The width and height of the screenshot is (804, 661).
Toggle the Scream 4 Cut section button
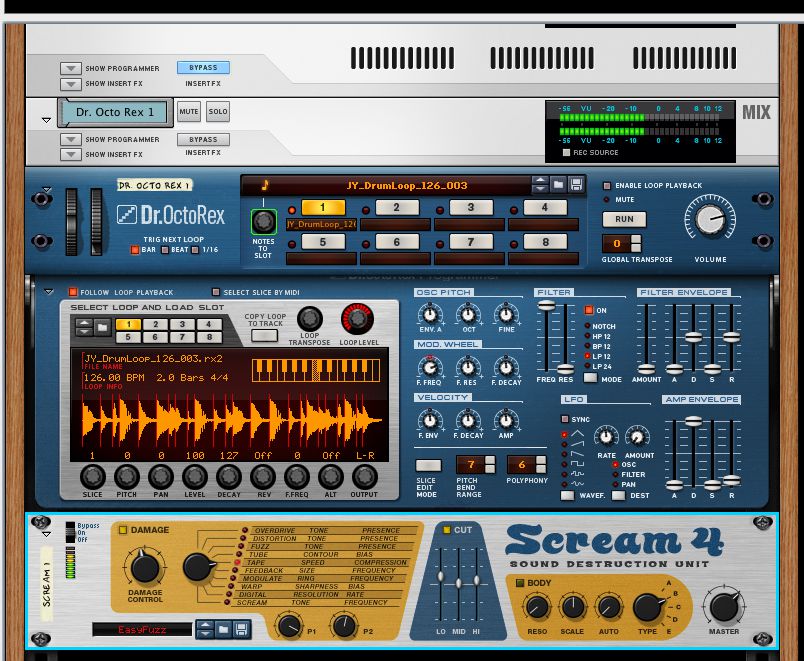click(447, 530)
